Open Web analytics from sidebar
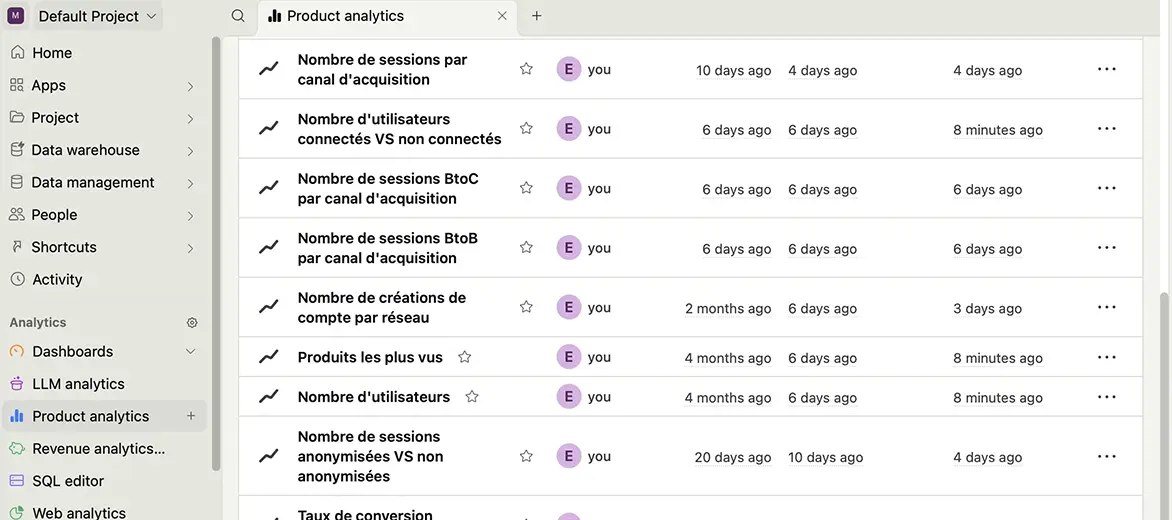This screenshot has width=1172, height=520. pyautogui.click(x=79, y=512)
